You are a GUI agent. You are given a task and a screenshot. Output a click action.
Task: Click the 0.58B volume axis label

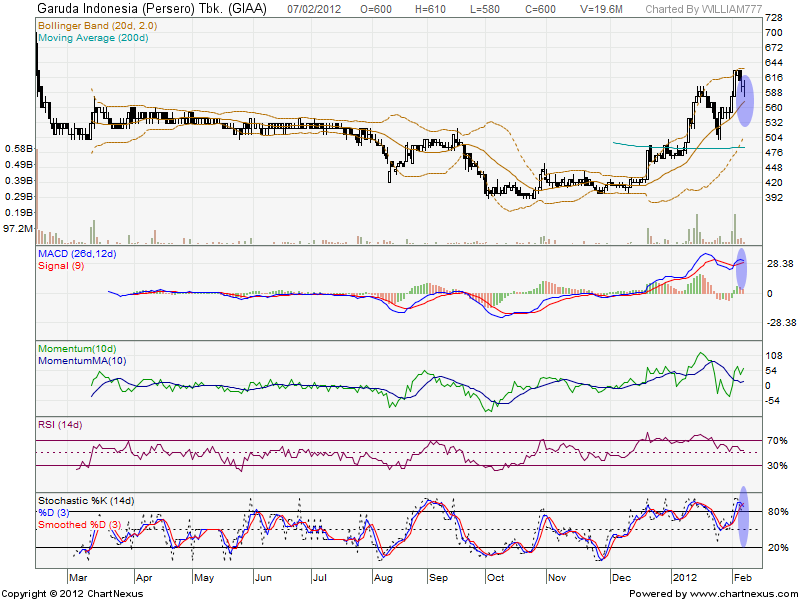19,149
